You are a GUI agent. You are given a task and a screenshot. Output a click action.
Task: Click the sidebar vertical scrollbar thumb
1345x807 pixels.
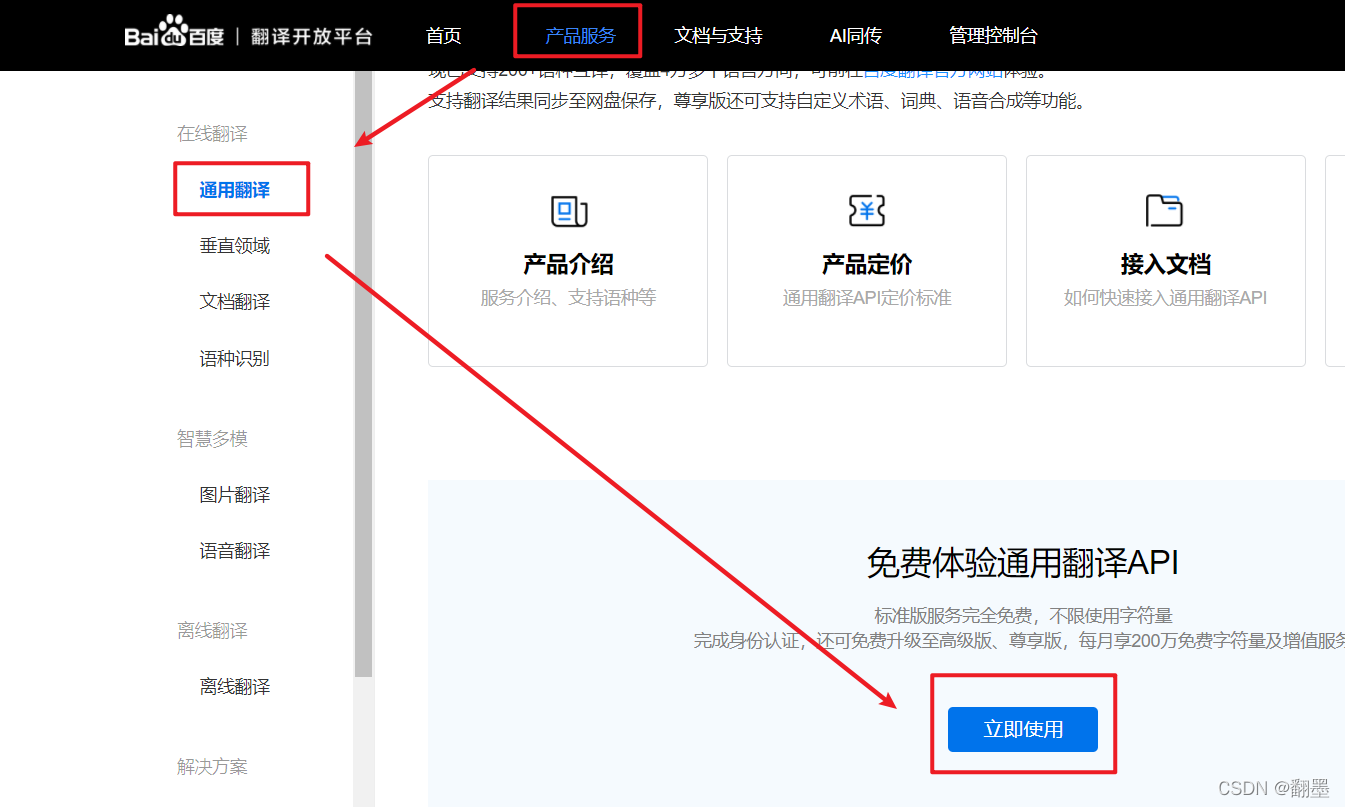pos(363,375)
